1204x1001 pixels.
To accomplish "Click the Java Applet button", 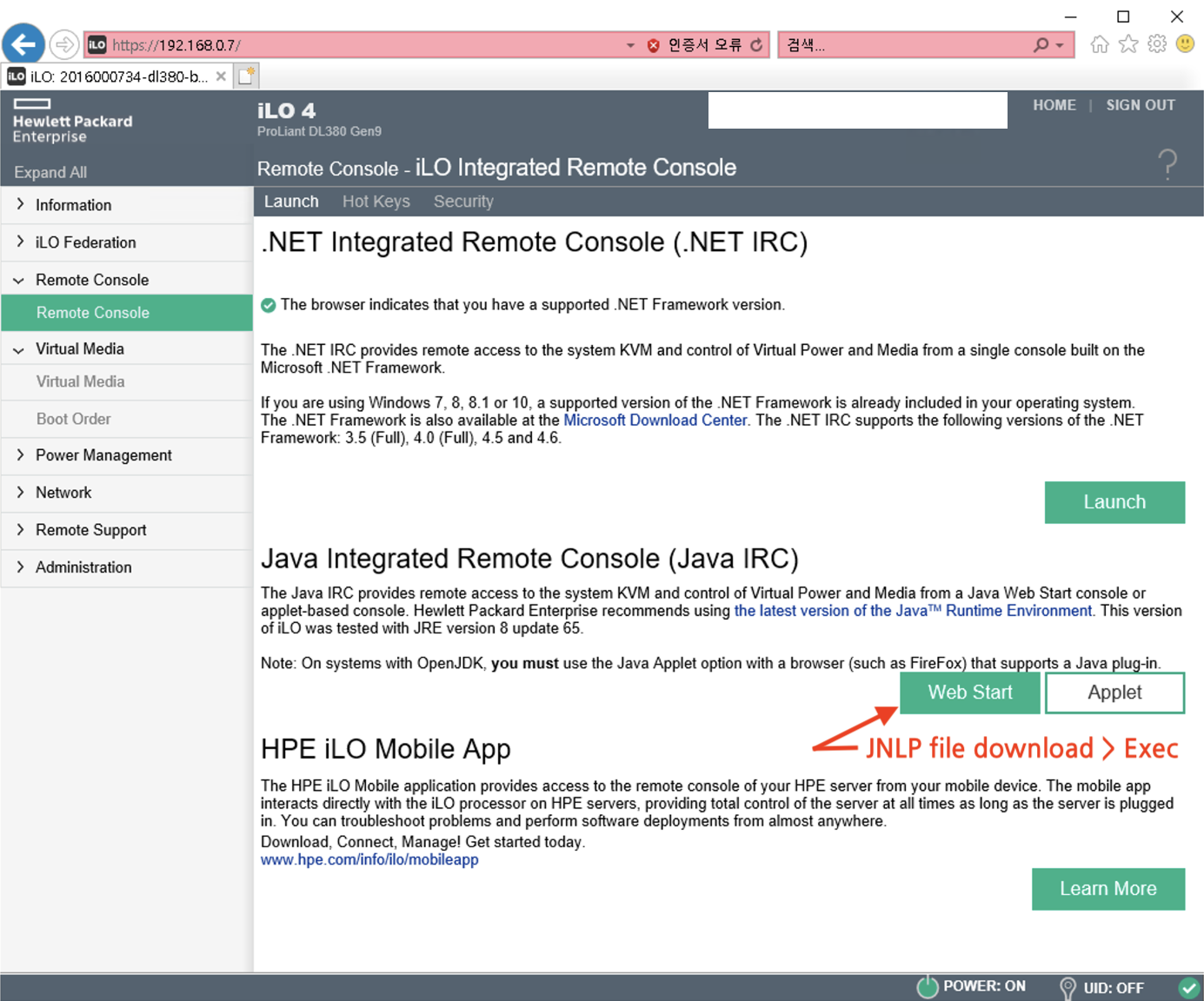I will point(1114,693).
